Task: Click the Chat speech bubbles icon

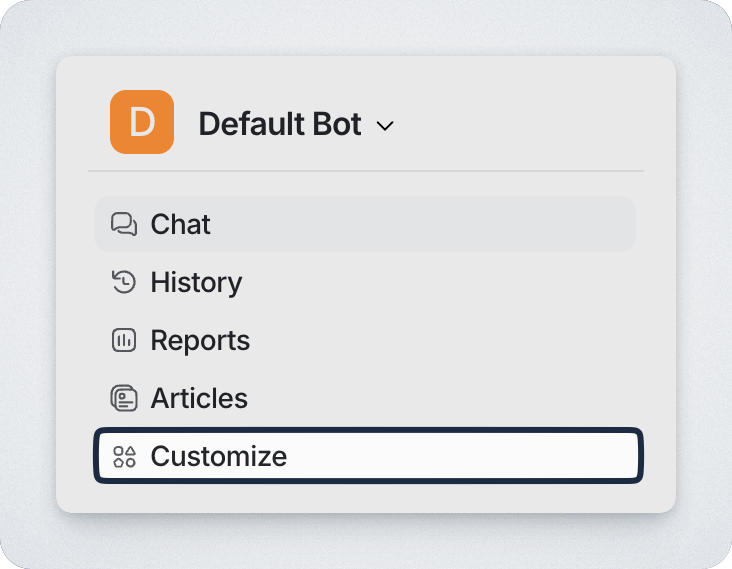Action: (x=123, y=224)
